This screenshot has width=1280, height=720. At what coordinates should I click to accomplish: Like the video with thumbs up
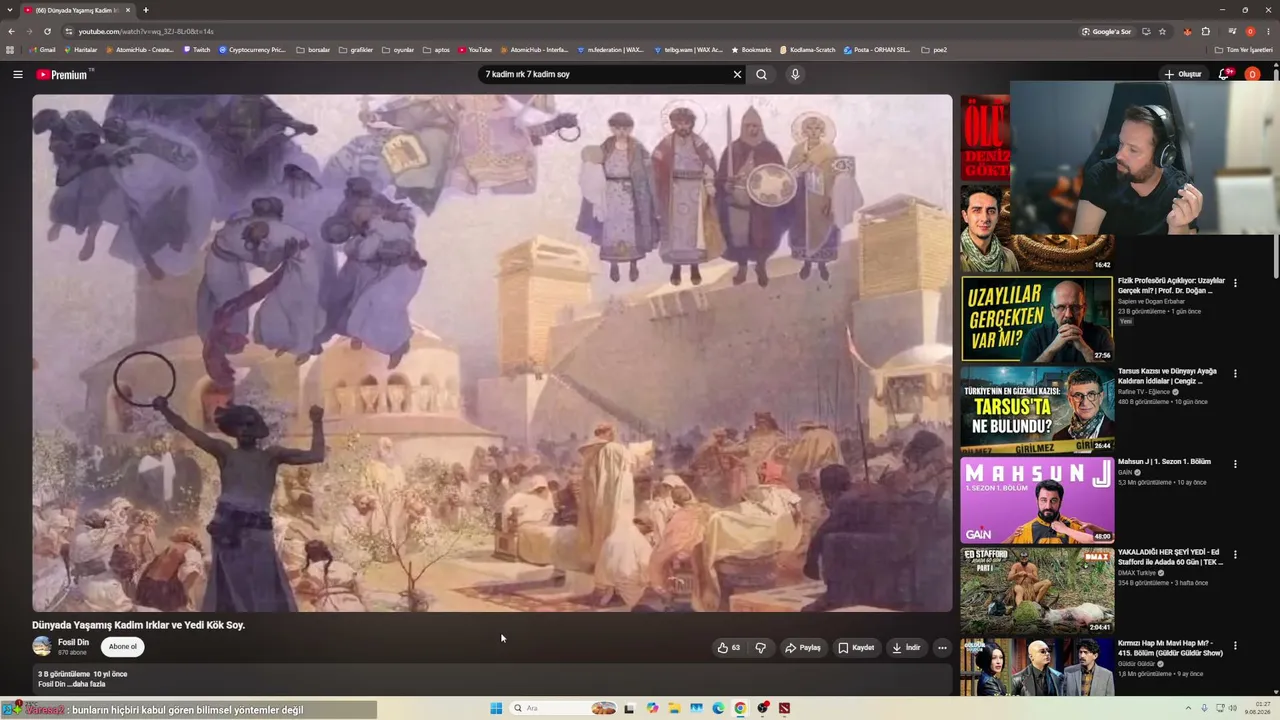click(x=729, y=648)
